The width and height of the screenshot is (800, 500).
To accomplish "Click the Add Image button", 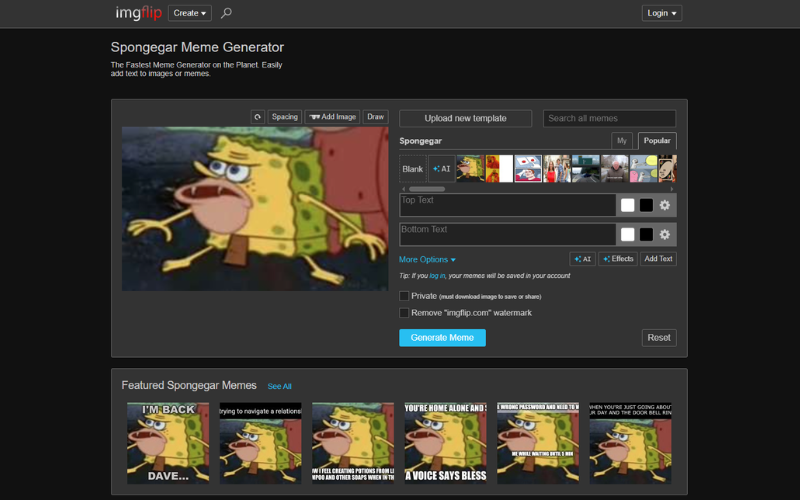I will pyautogui.click(x=333, y=117).
